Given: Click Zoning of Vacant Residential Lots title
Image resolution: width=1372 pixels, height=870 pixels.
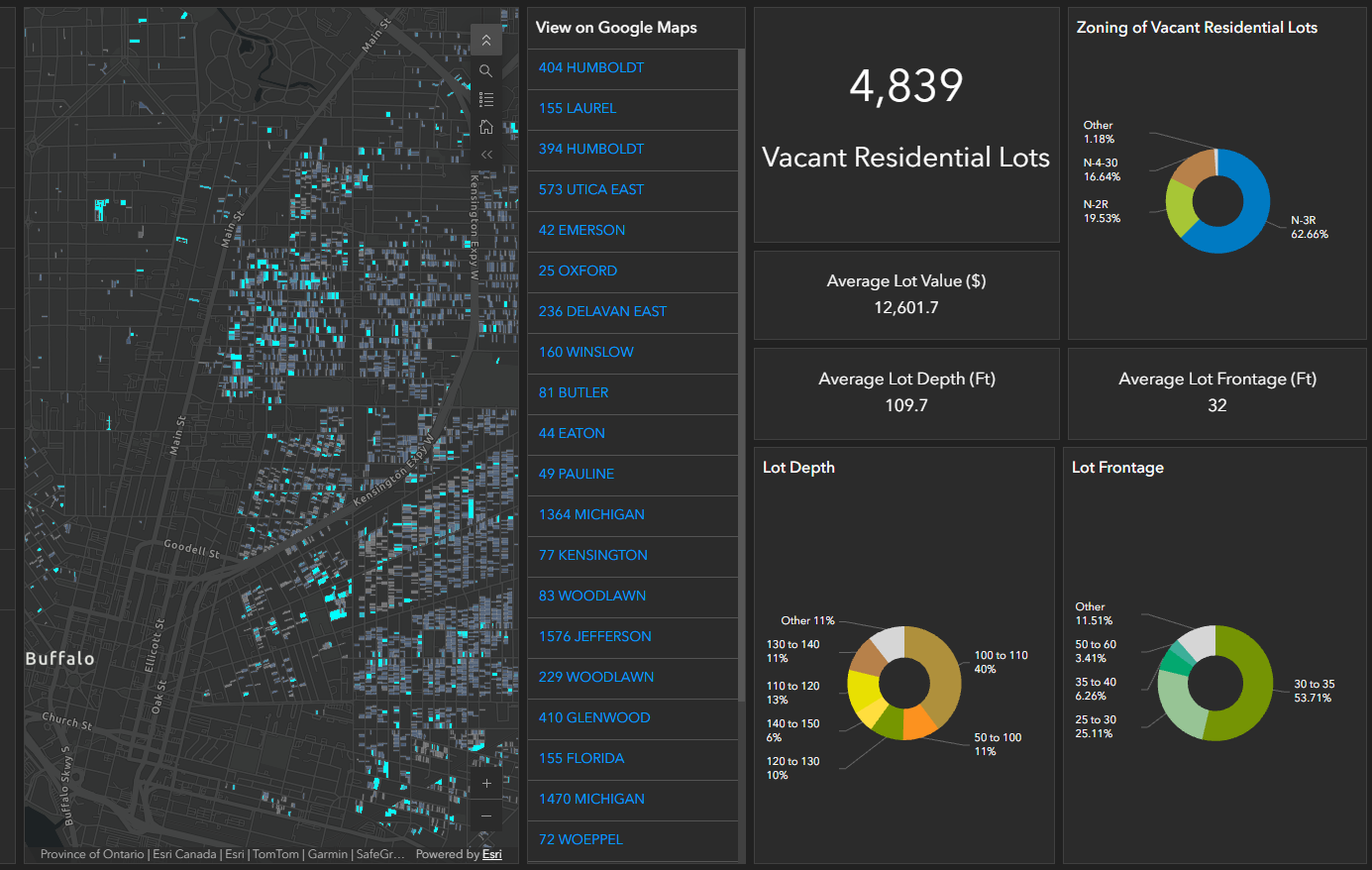Looking at the screenshot, I should coord(1197,28).
